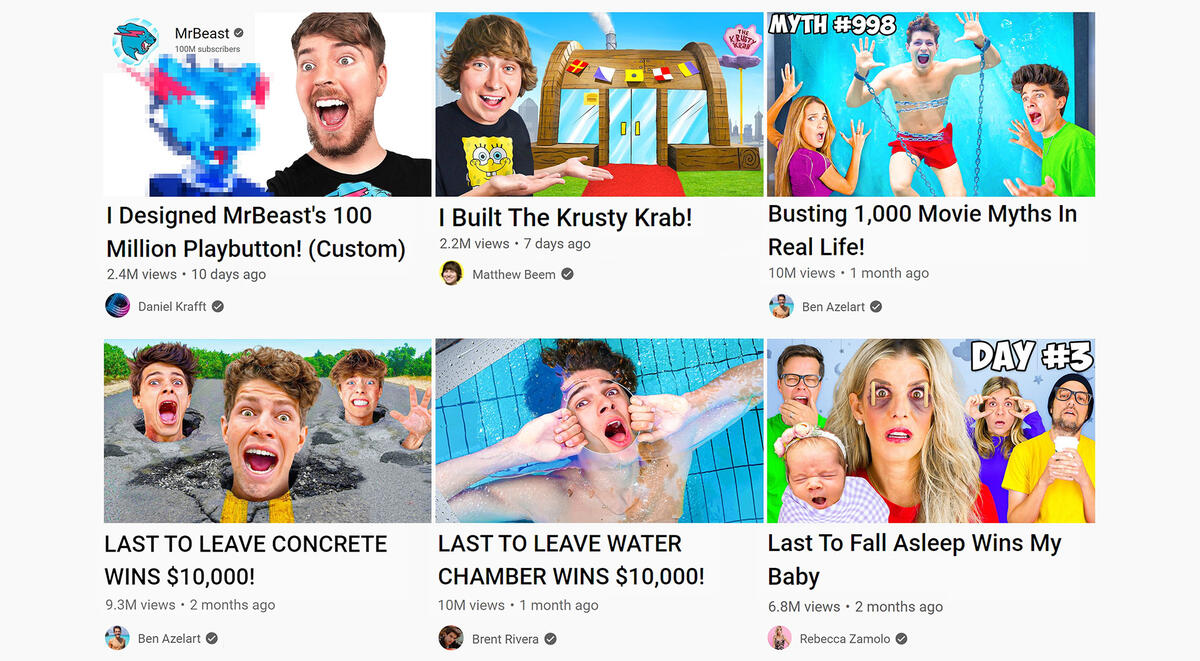The height and width of the screenshot is (661, 1200).
Task: Click title "Busting 1,000 Movie Myths In Real Life!"
Action: 923,230
